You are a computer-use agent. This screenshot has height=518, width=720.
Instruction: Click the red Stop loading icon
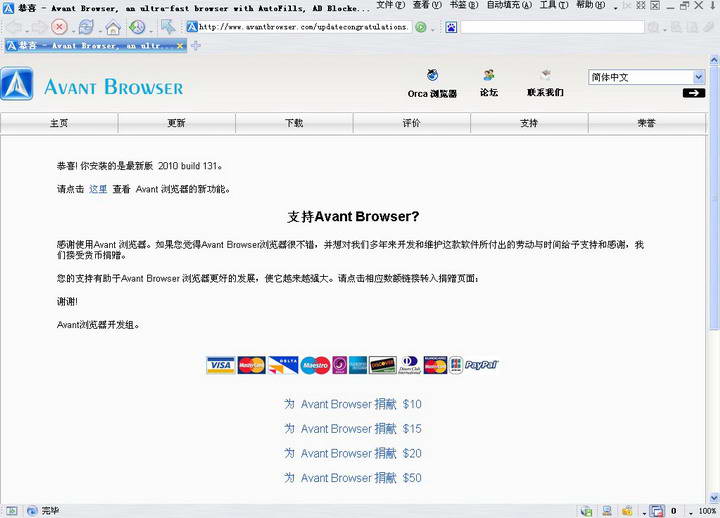coord(59,27)
